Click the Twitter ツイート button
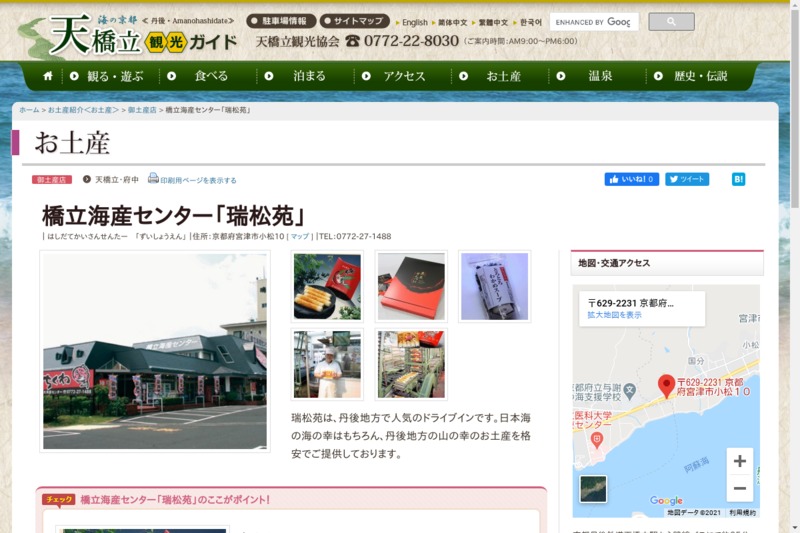The height and width of the screenshot is (533, 800). coord(687,180)
